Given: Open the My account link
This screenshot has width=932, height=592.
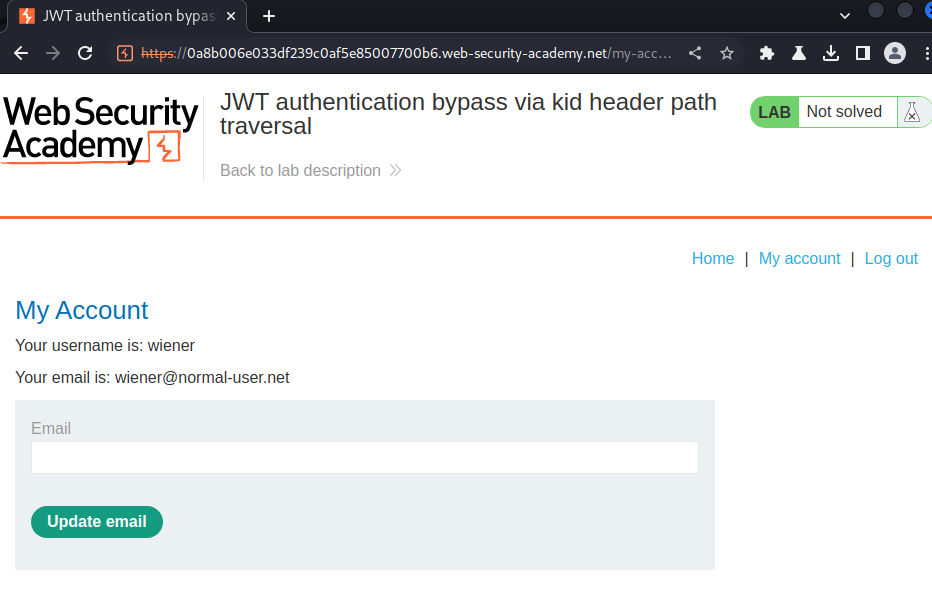Looking at the screenshot, I should tap(799, 259).
